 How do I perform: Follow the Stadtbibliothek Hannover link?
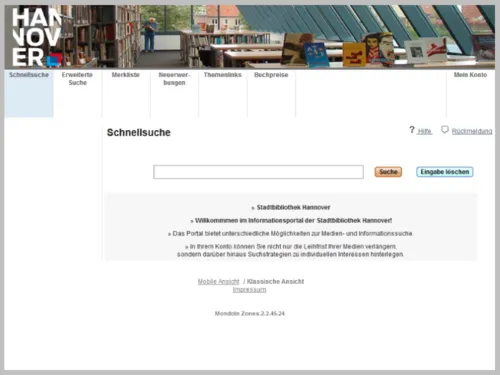click(293, 207)
